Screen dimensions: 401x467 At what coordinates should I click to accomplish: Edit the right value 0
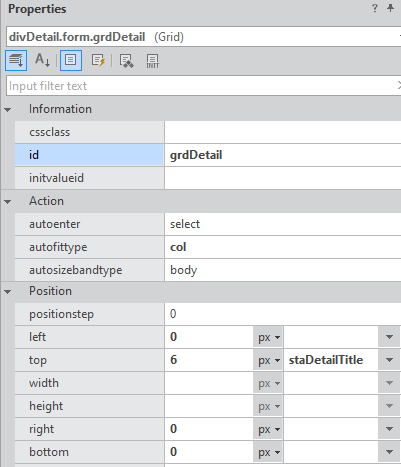(209, 429)
